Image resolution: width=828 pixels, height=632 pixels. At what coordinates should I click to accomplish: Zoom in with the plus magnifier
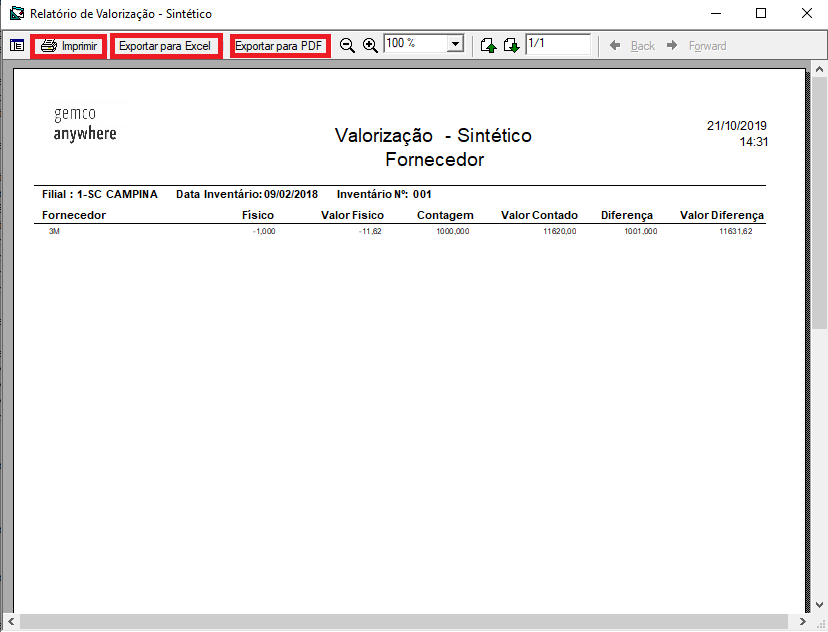pos(370,45)
